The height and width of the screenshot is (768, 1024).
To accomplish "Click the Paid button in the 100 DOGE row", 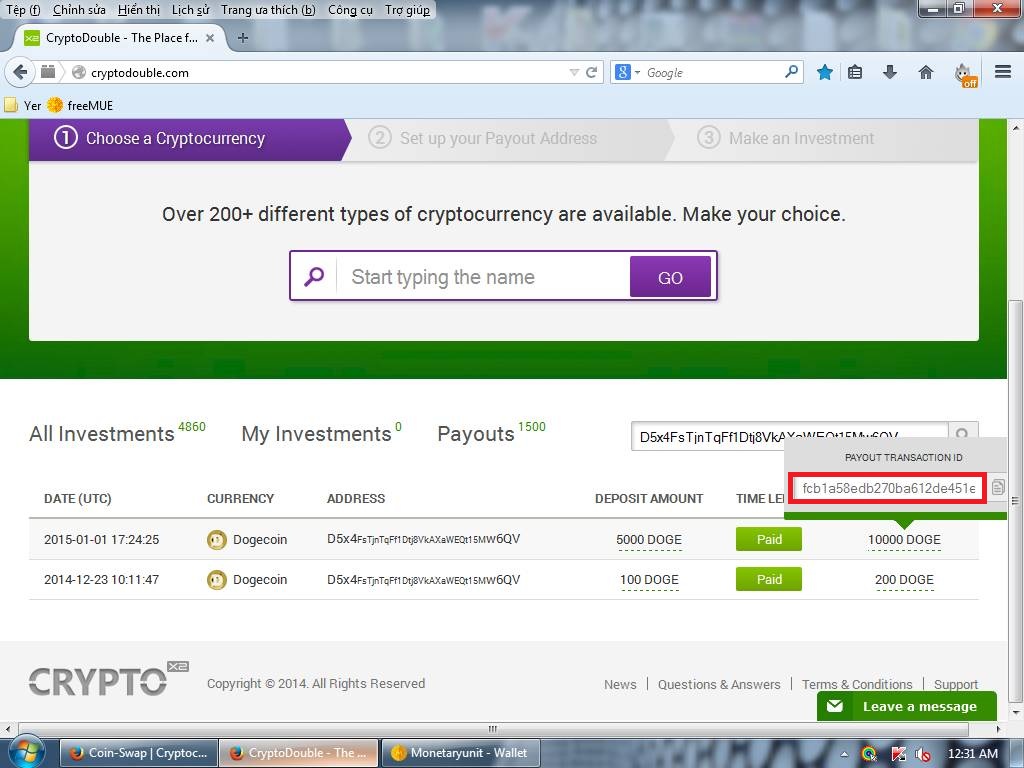I will pos(769,579).
